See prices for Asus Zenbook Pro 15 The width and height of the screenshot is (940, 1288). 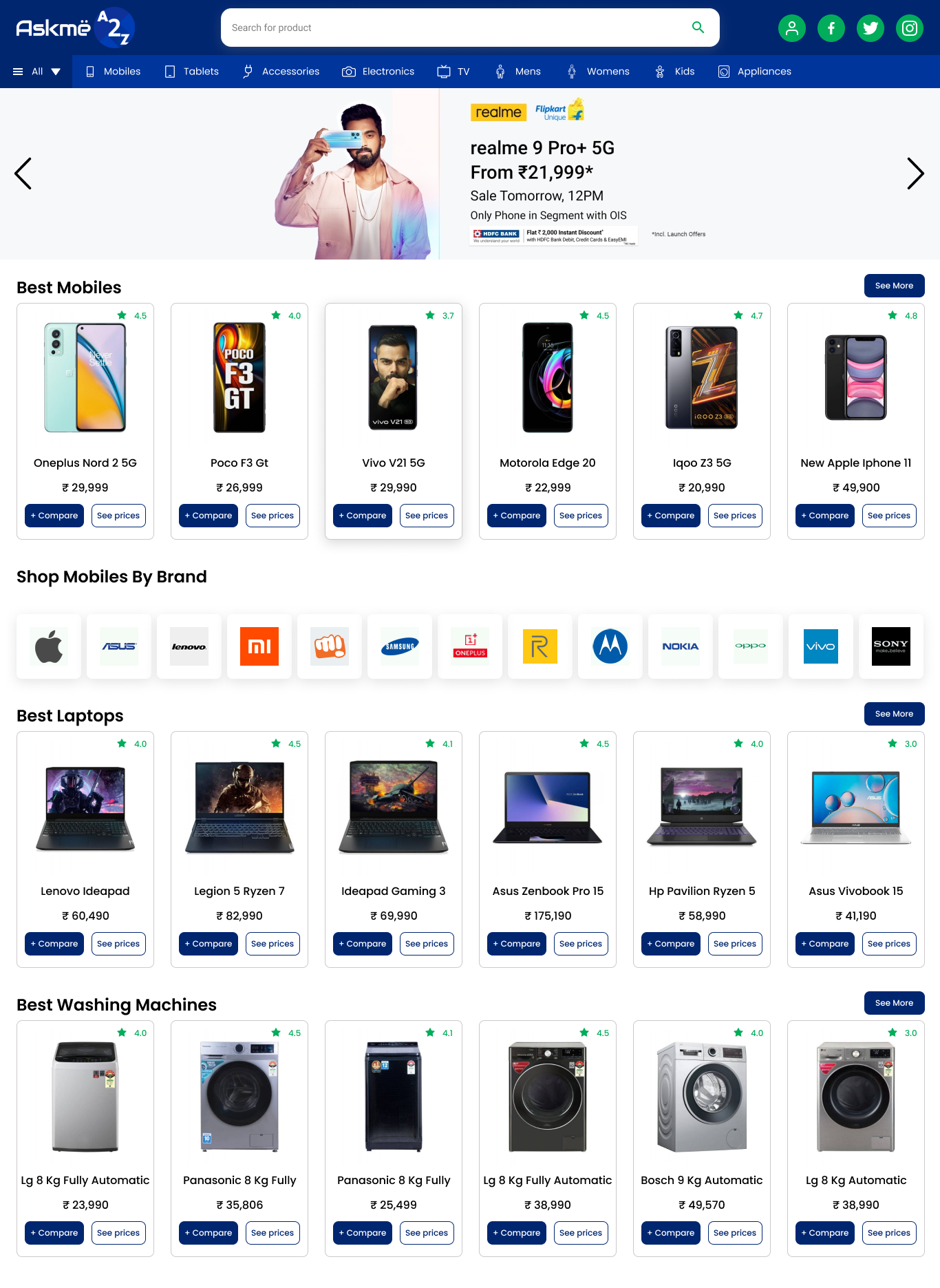pos(581,944)
